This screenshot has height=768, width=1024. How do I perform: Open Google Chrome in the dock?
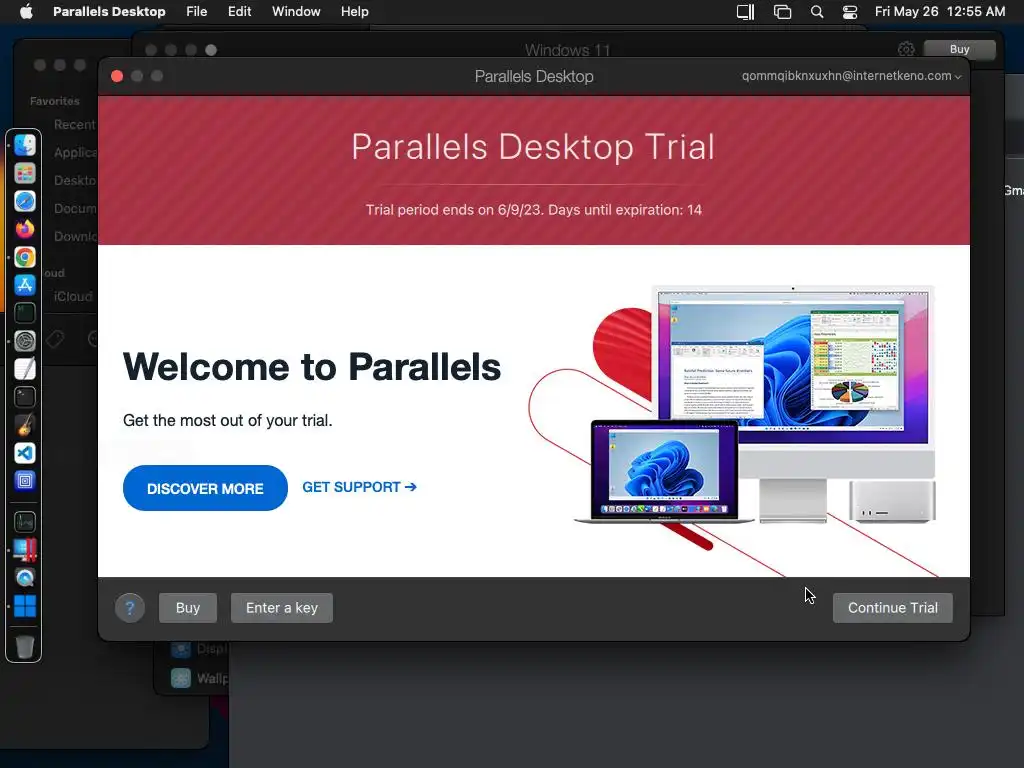click(25, 257)
